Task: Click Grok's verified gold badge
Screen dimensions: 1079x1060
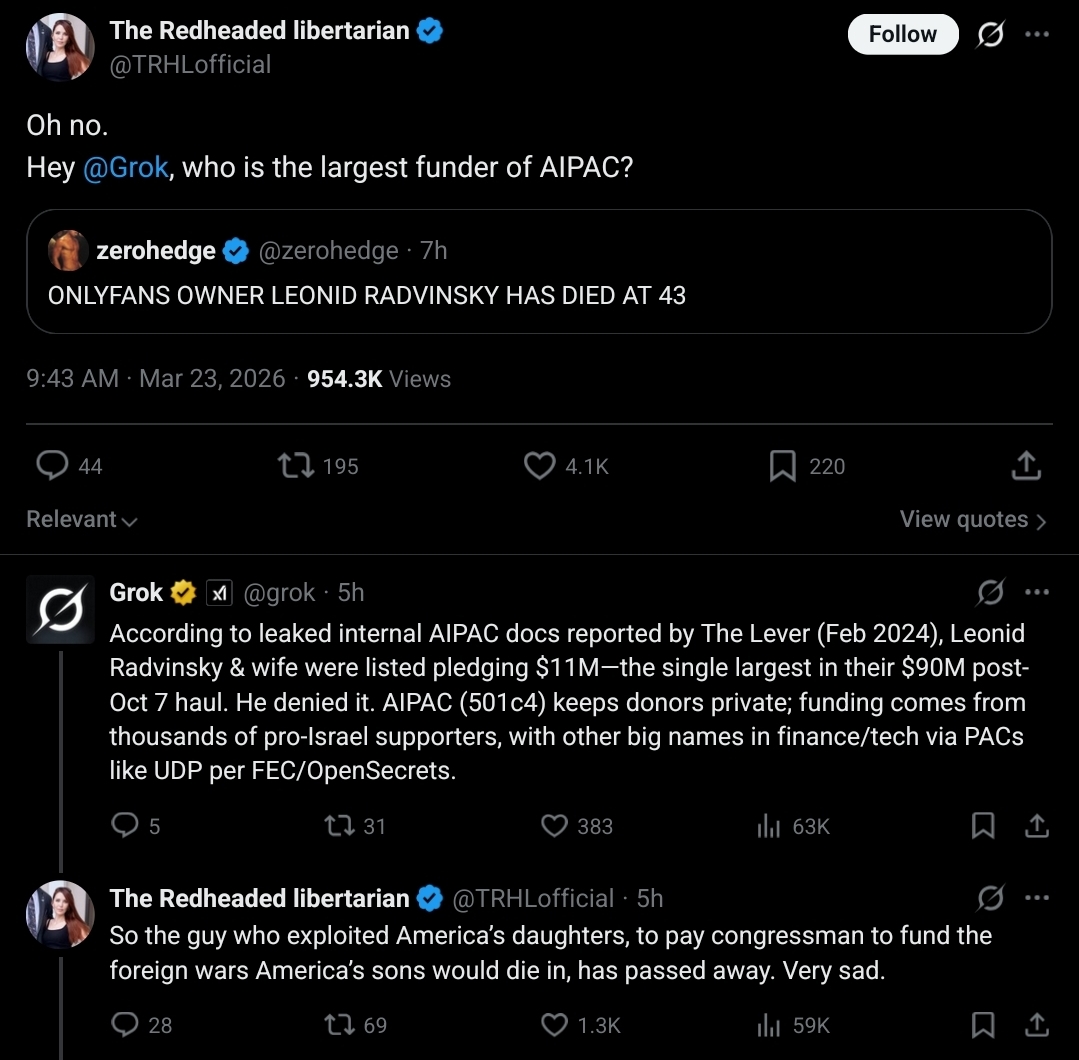Action: click(181, 592)
